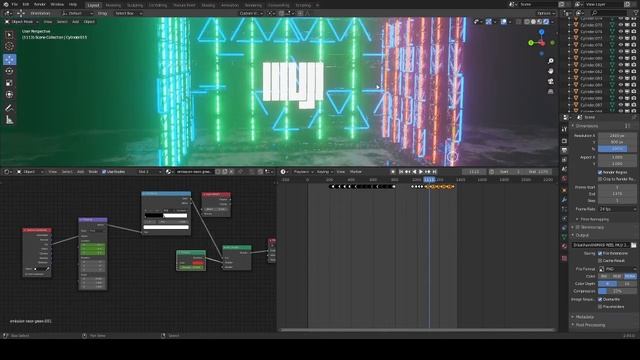Screen dimensions: 640x360
Task: Expand the Metadata panel
Action: [584, 317]
